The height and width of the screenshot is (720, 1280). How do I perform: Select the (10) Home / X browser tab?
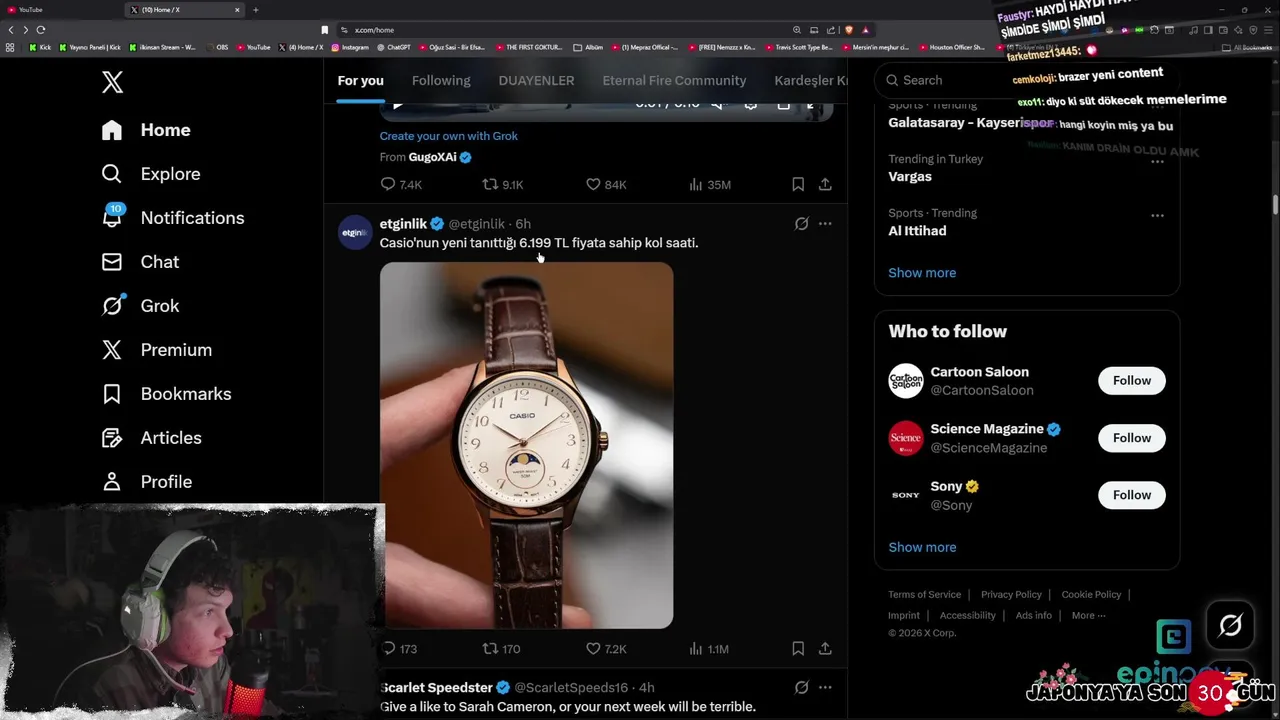[185, 10]
